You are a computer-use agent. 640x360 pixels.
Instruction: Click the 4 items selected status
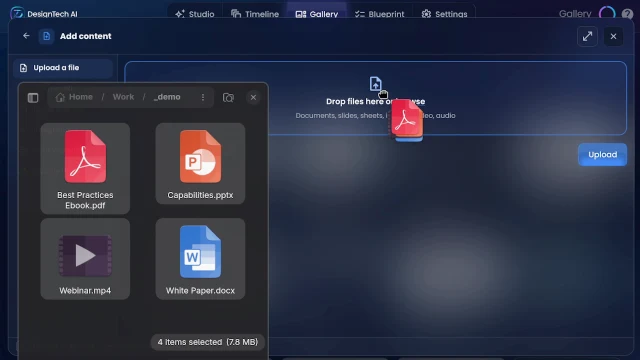point(207,342)
